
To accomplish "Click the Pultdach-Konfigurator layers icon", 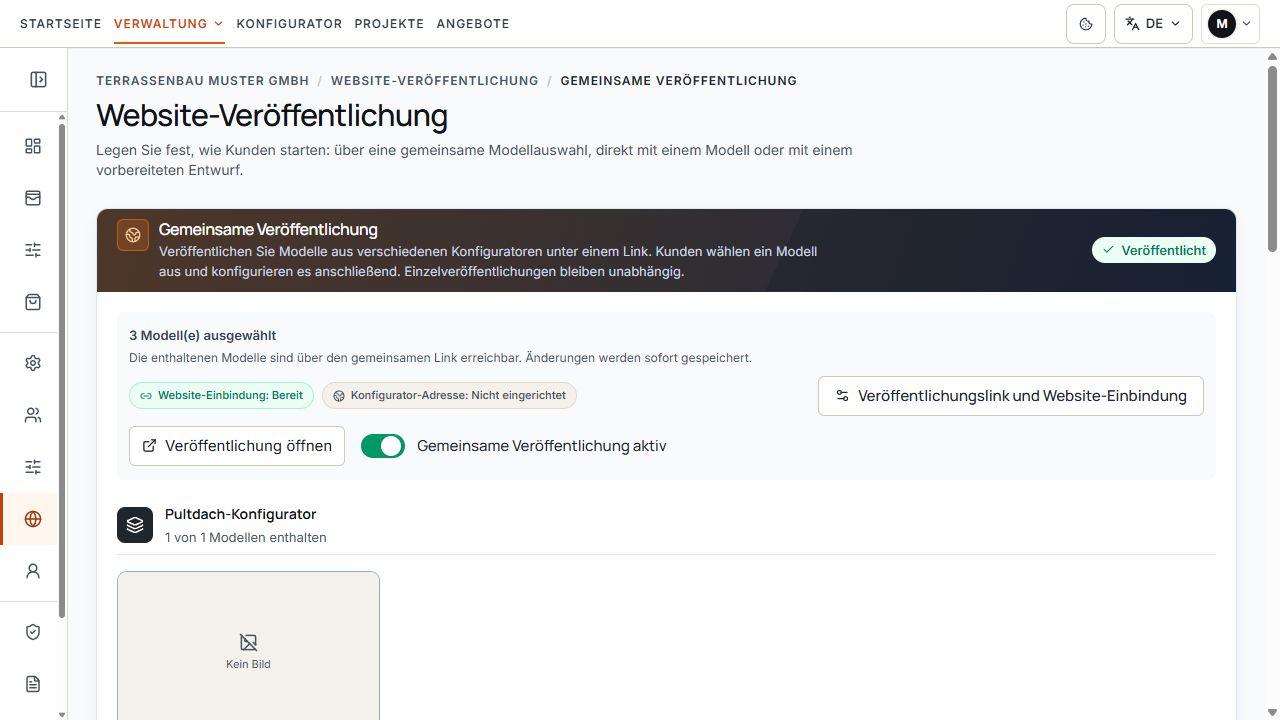I will tap(135, 525).
